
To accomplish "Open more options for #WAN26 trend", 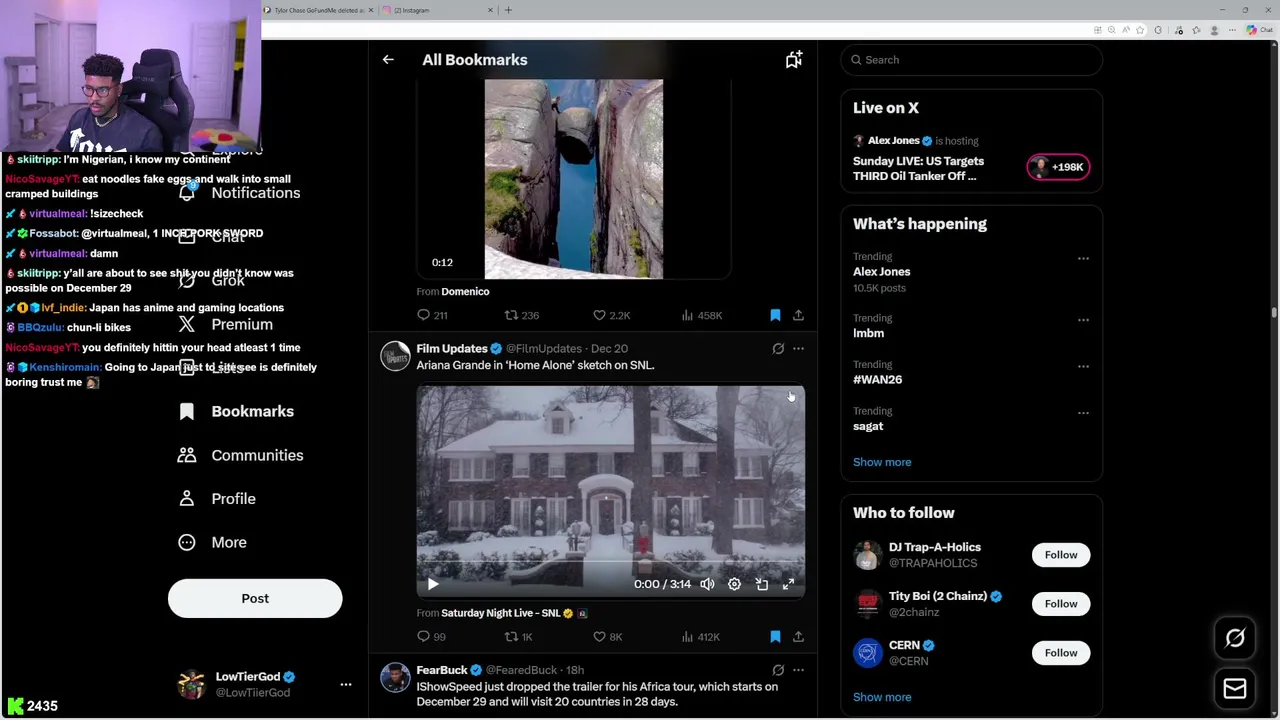I will 1083,366.
